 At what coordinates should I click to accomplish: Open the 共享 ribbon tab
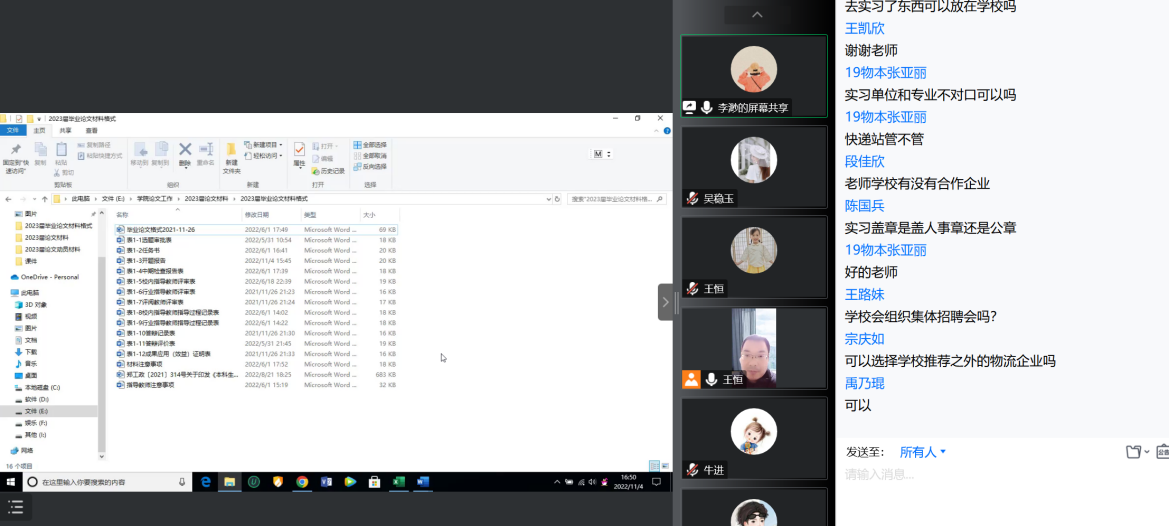coord(65,130)
